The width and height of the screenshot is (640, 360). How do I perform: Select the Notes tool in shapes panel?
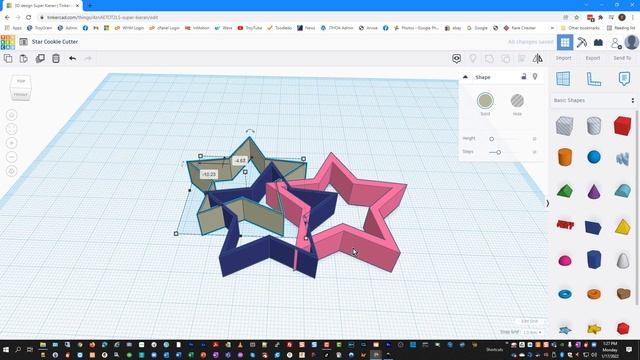pyautogui.click(x=624, y=79)
